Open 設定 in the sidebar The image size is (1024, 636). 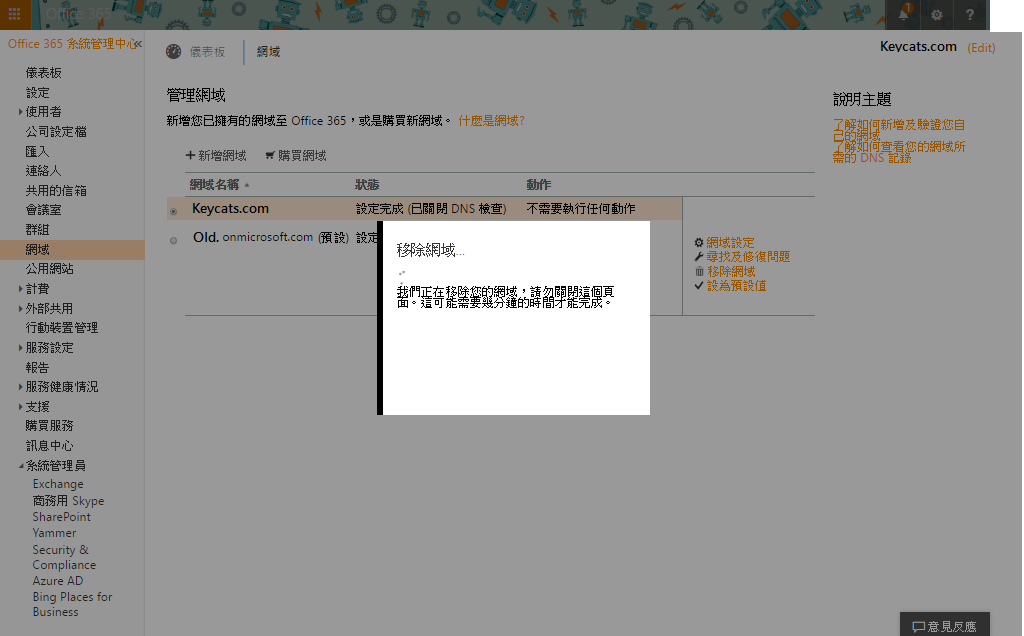[37, 93]
